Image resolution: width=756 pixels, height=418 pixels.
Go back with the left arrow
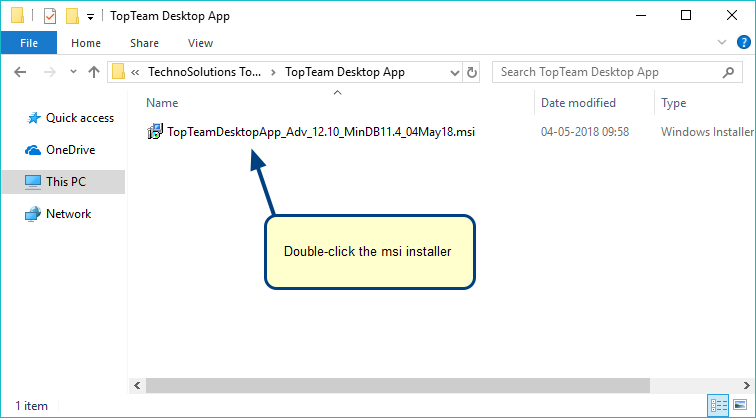[20, 72]
